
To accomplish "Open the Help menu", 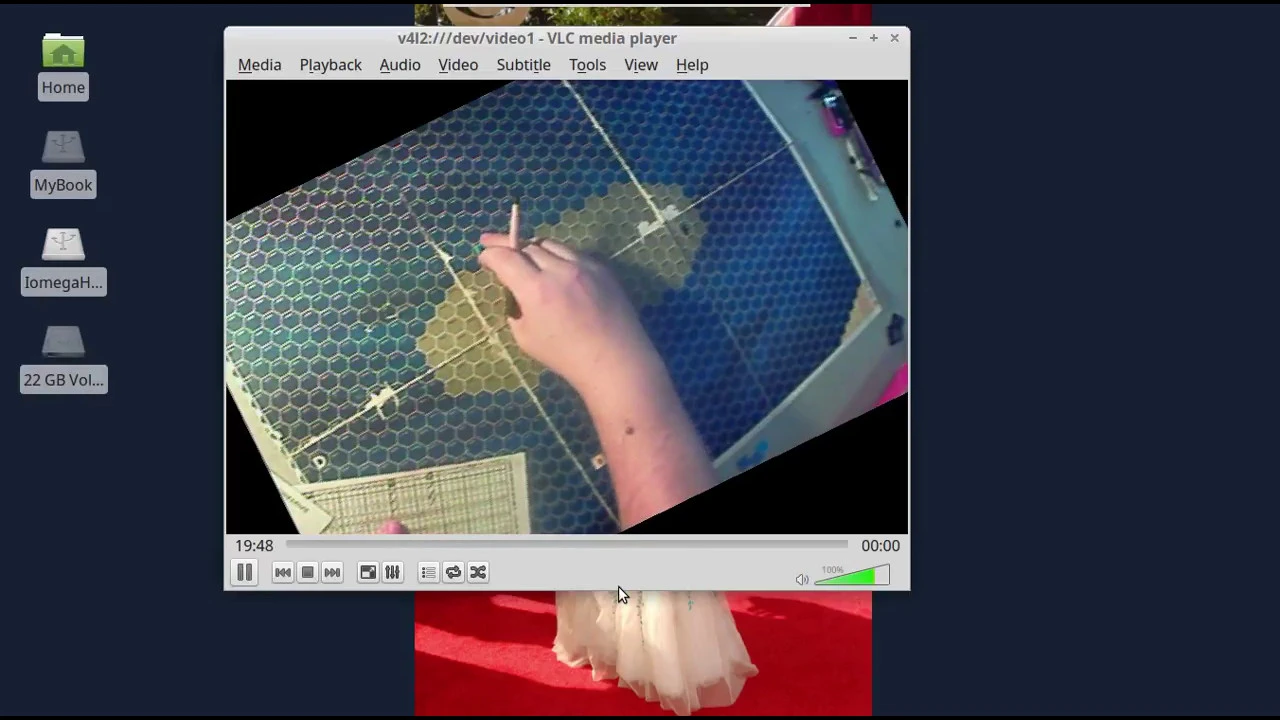I will point(692,65).
